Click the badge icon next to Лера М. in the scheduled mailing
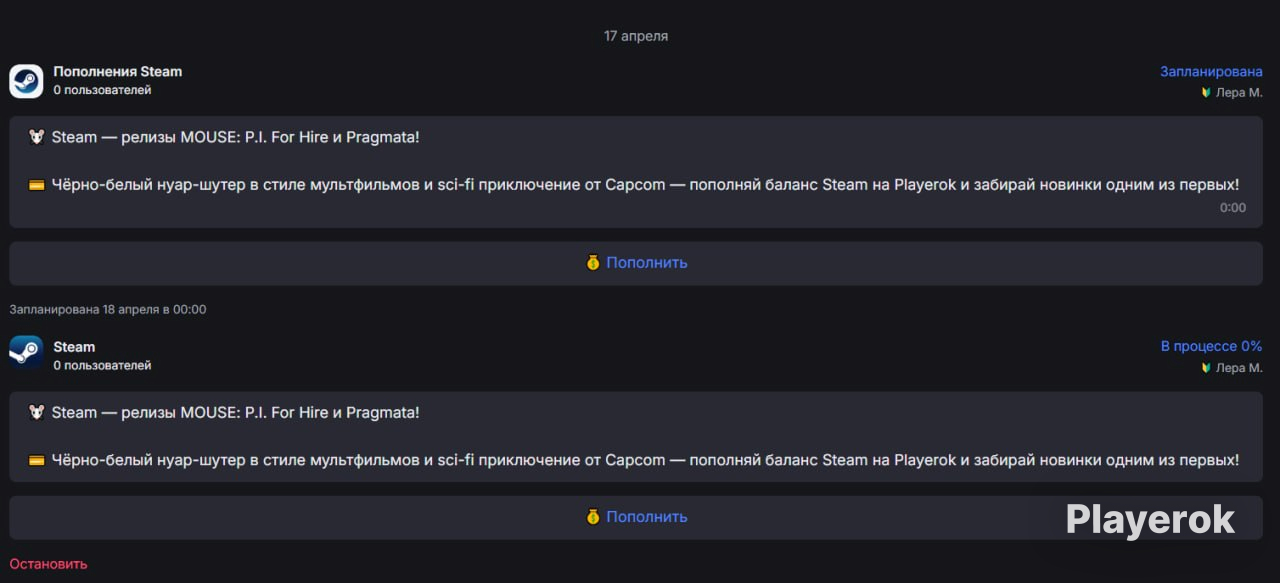The height and width of the screenshot is (583, 1280). 1206,92
